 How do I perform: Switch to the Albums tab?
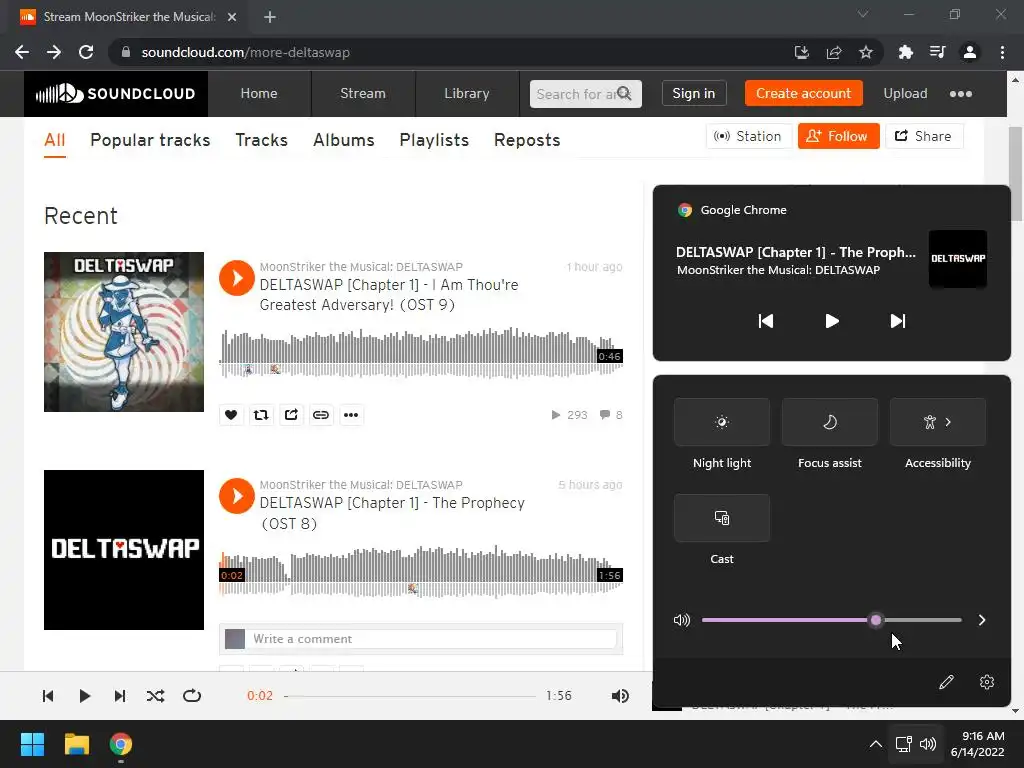coord(344,140)
